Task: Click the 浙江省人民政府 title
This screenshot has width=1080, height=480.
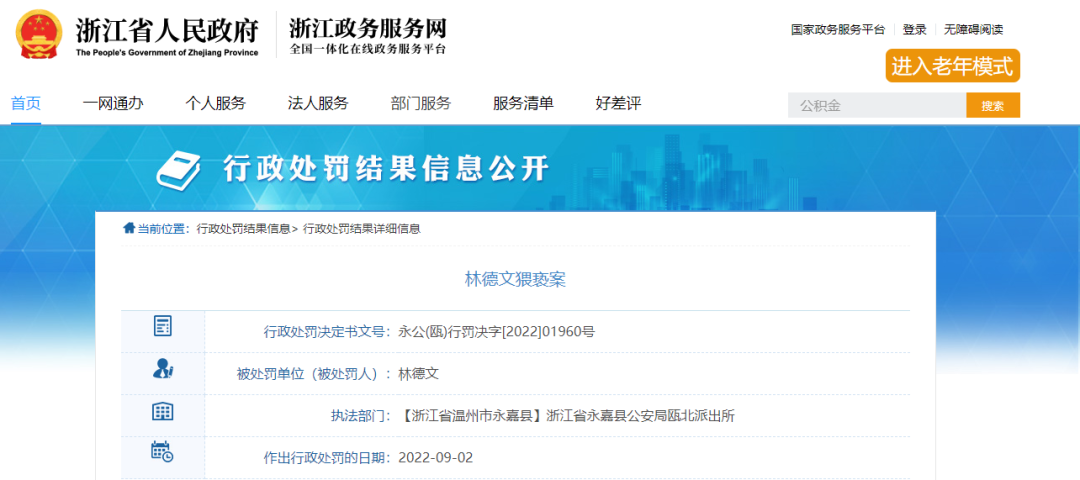Action: (167, 30)
